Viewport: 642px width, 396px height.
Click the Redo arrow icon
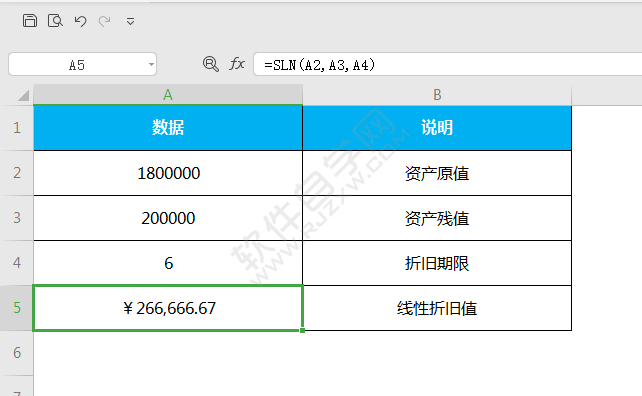click(105, 21)
